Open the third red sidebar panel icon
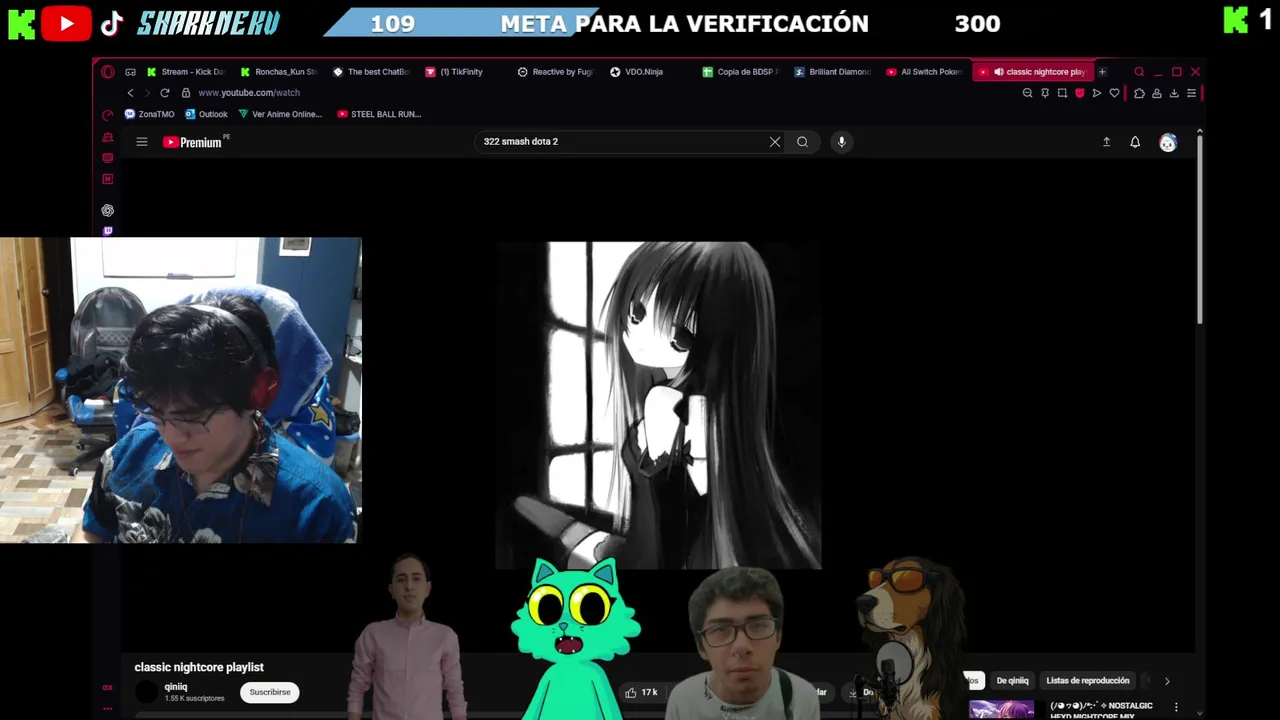Screen dimensions: 1280x720 (x=108, y=157)
